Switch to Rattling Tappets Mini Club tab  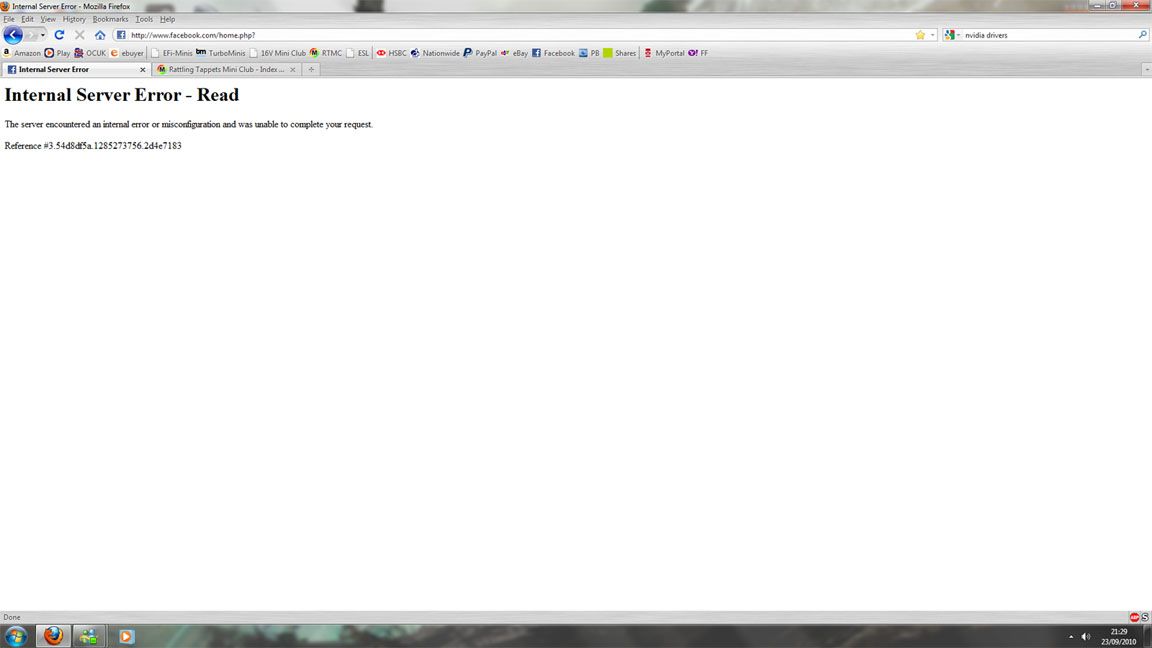pyautogui.click(x=224, y=70)
